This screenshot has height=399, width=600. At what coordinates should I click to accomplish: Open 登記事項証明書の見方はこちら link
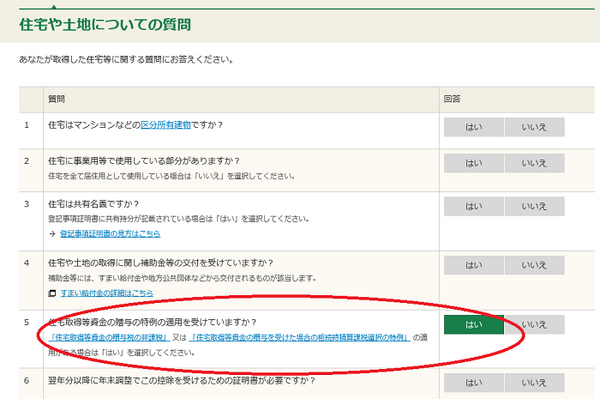tap(110, 234)
